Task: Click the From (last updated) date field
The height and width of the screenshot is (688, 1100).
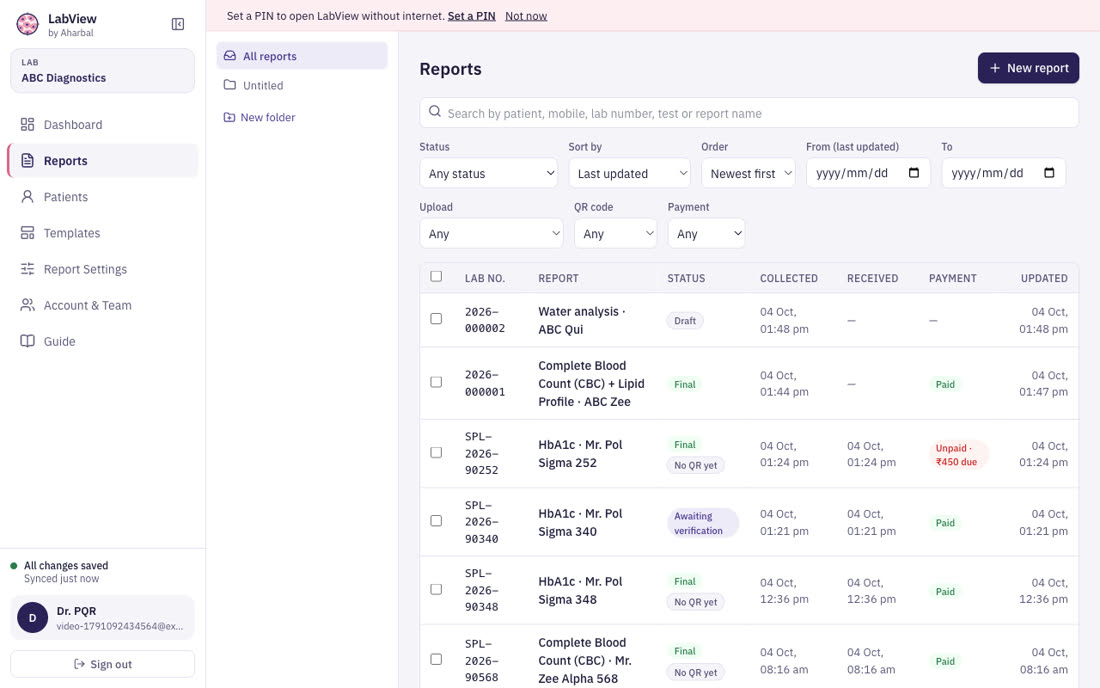Action: coord(868,173)
